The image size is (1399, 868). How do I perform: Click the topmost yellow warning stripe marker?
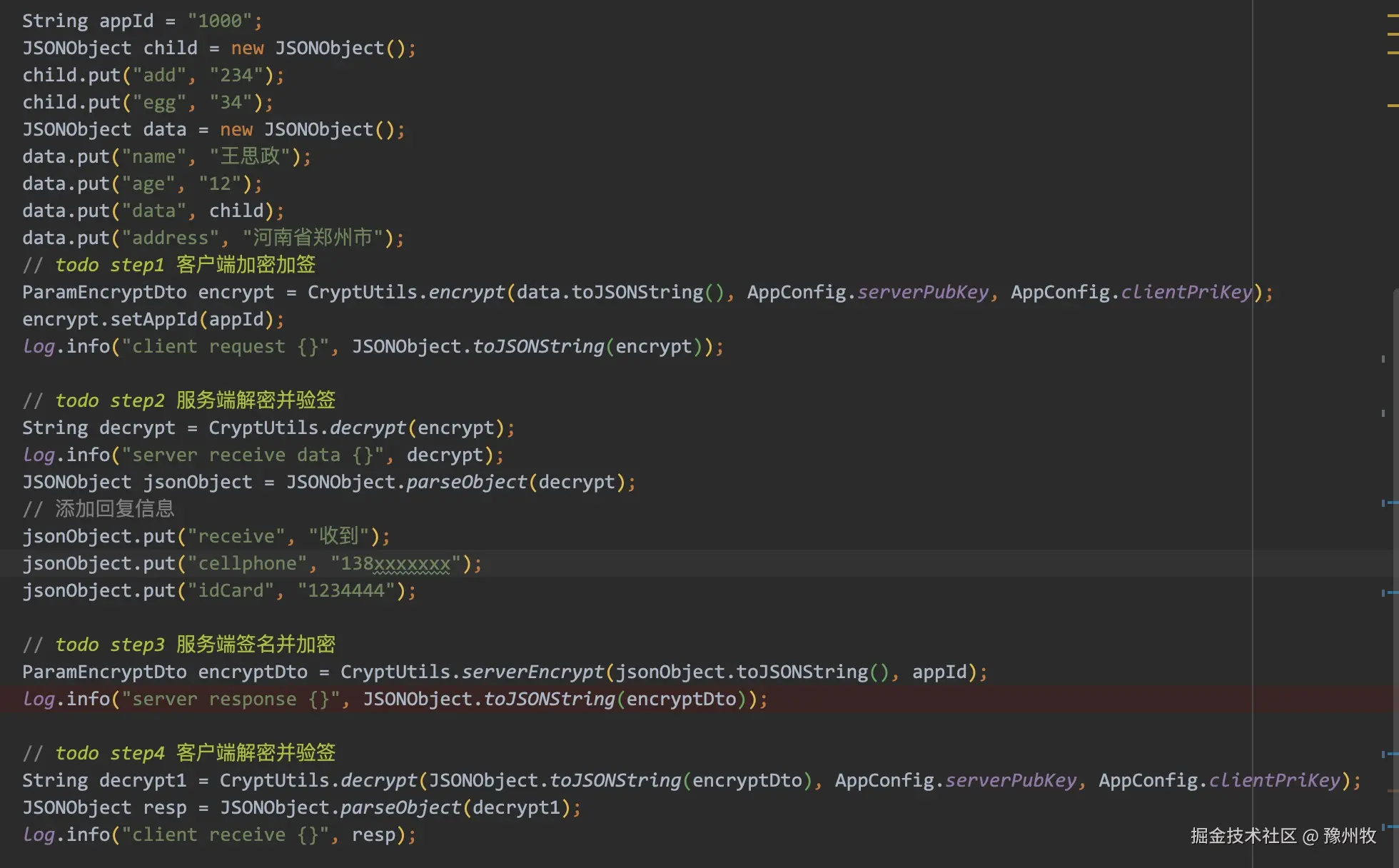1393,14
